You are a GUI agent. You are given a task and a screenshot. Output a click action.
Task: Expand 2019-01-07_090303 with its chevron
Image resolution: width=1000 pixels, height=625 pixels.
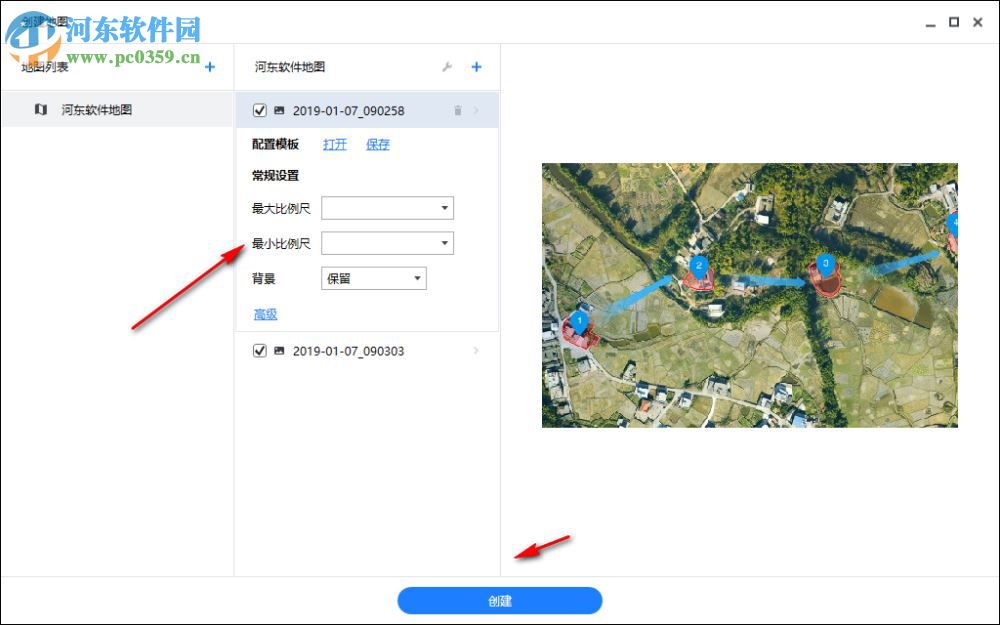(476, 351)
